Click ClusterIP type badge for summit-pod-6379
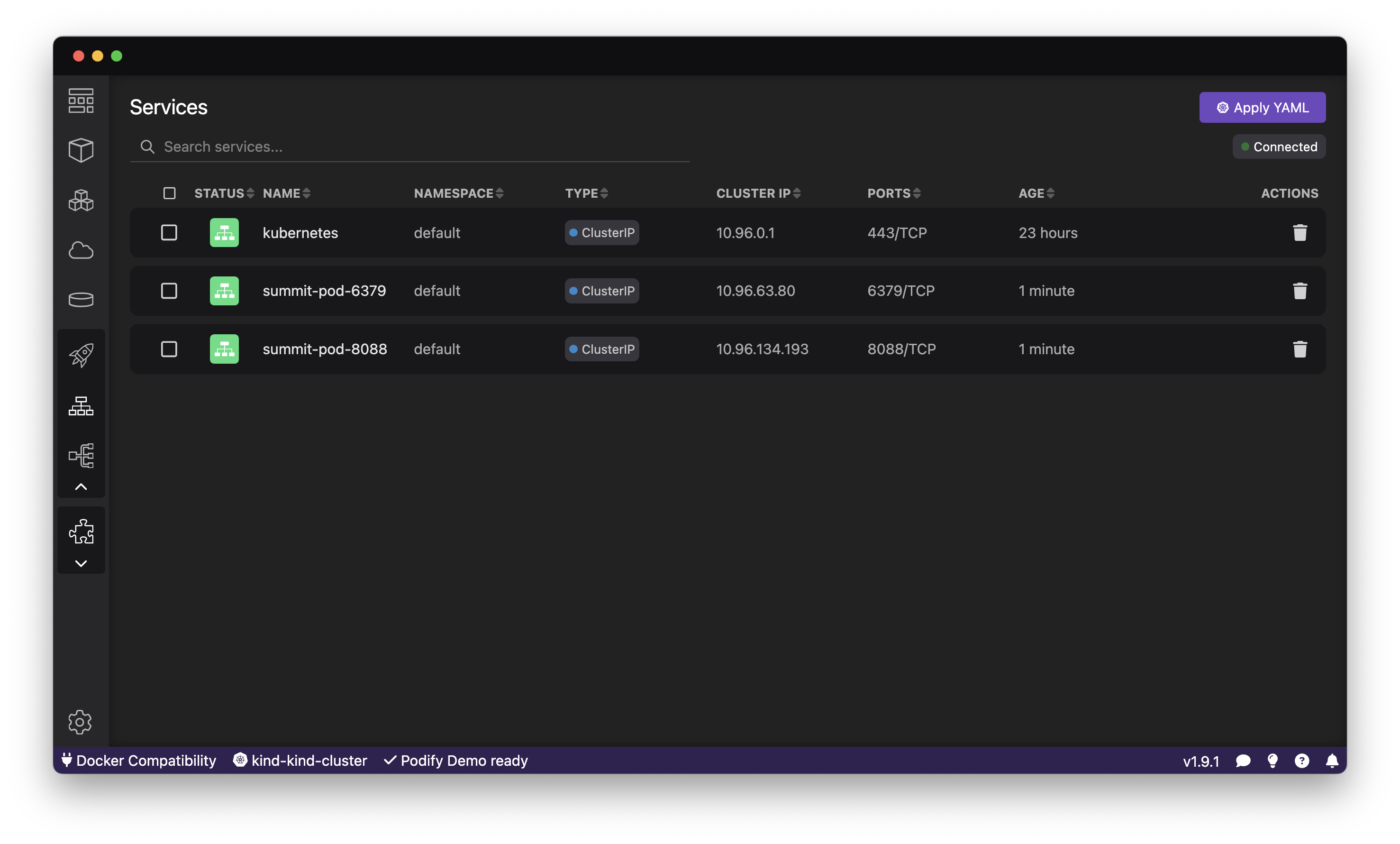The height and width of the screenshot is (844, 1400). (602, 291)
